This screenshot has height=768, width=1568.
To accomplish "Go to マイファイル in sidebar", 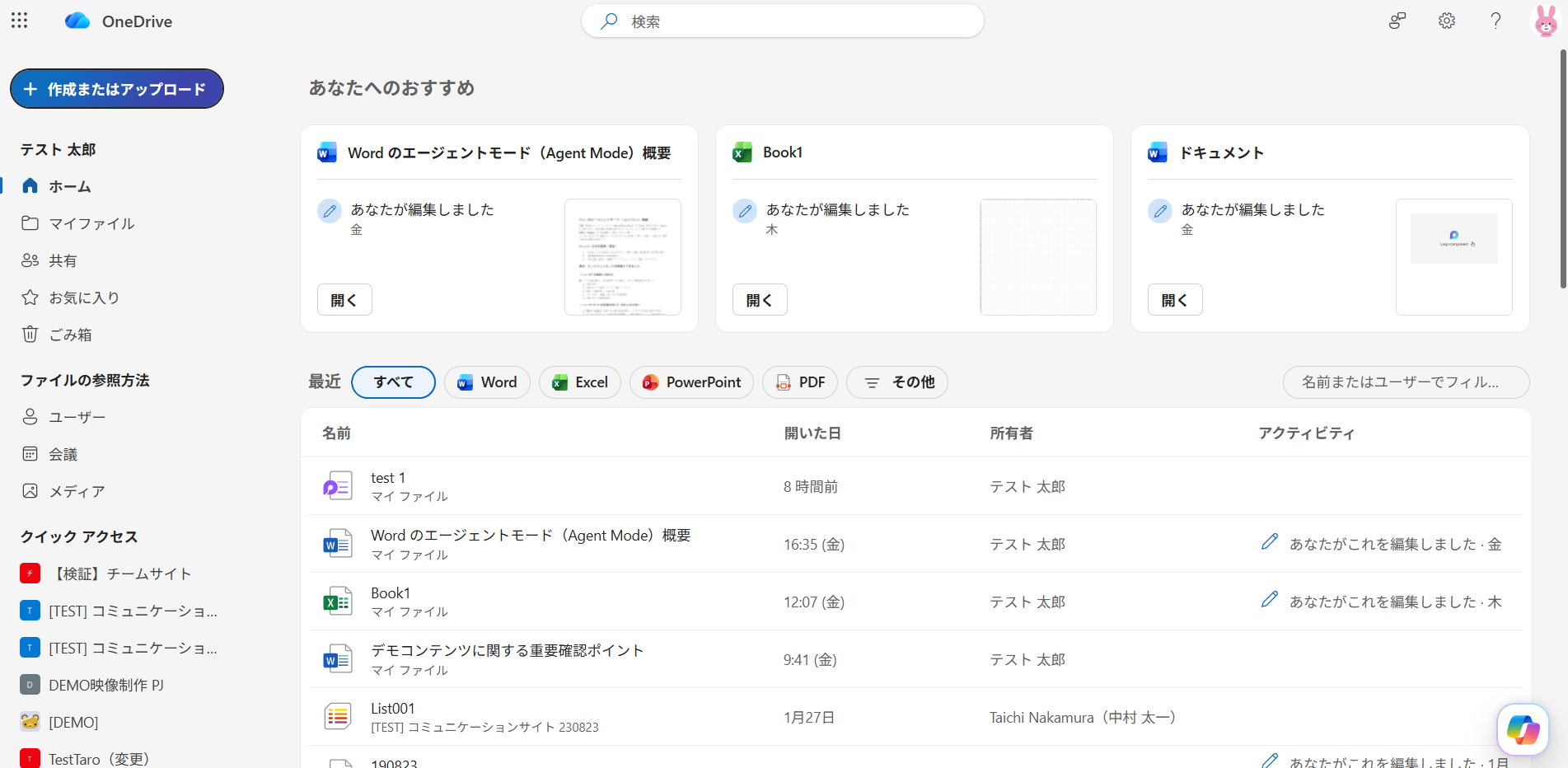I will 91,223.
